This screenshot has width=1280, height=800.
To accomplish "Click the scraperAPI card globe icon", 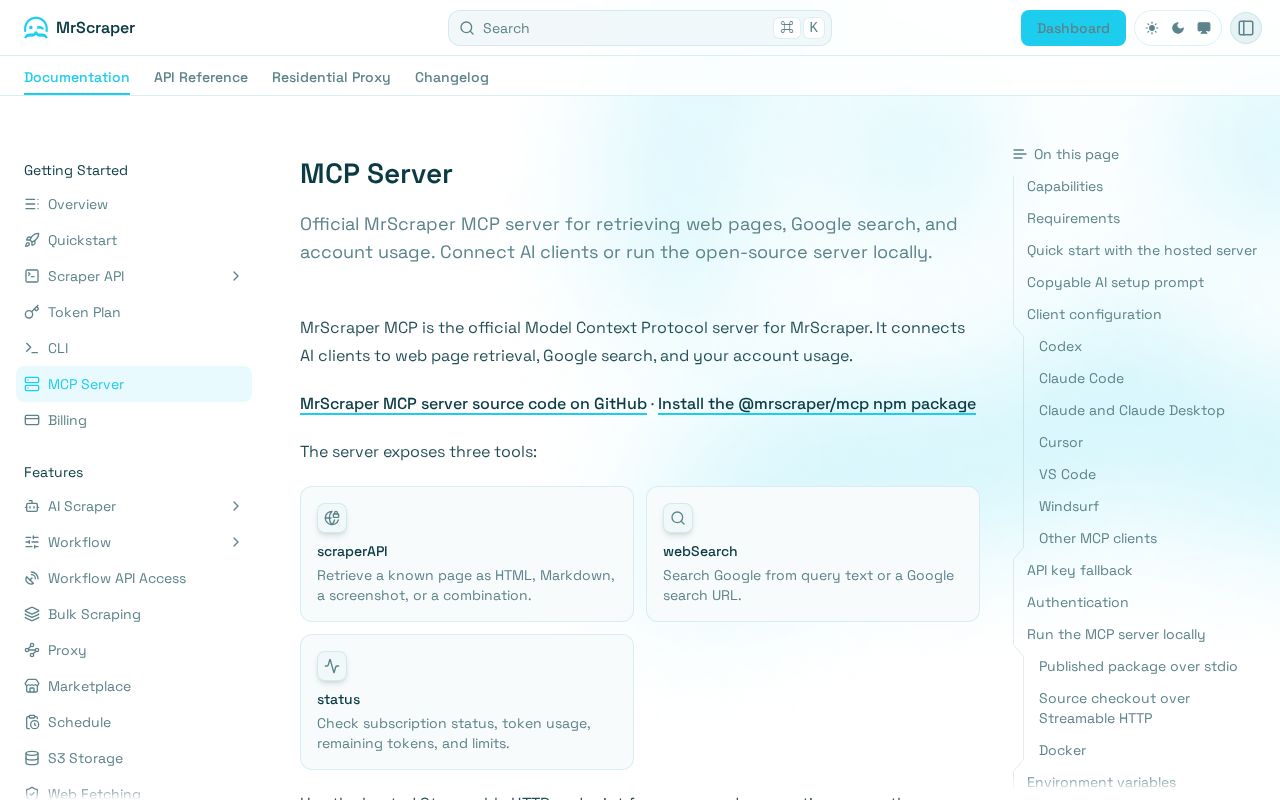I will pos(332,518).
